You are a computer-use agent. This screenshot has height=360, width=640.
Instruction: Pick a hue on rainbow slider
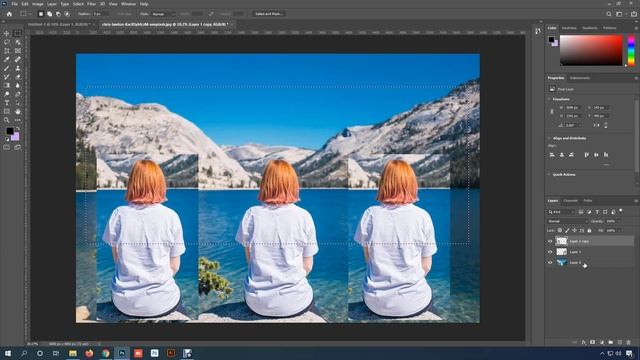pos(631,50)
